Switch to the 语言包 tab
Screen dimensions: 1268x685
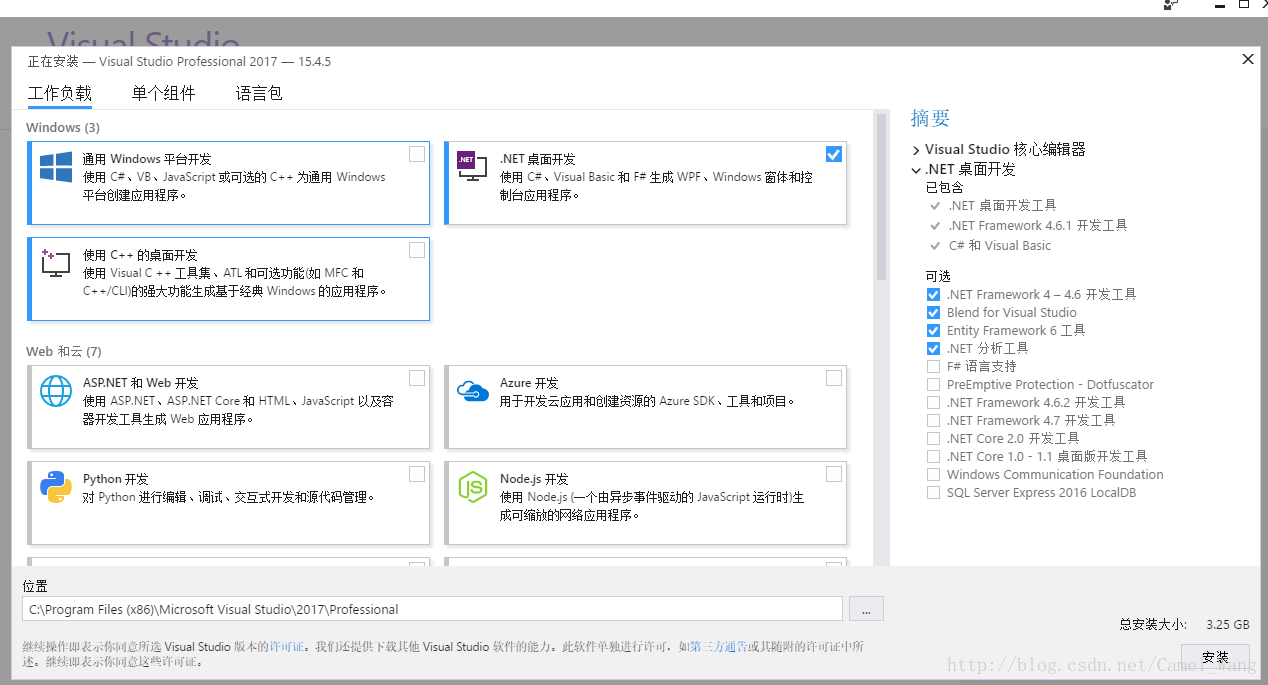point(259,94)
